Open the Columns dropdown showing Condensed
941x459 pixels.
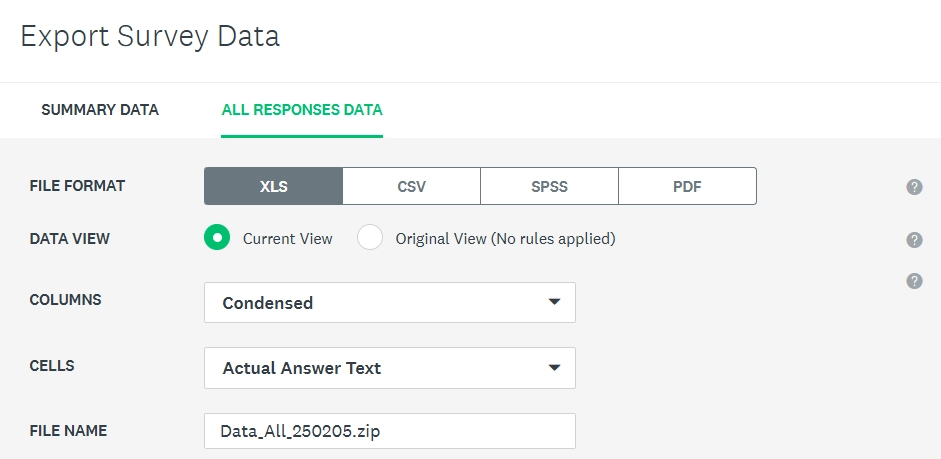390,302
